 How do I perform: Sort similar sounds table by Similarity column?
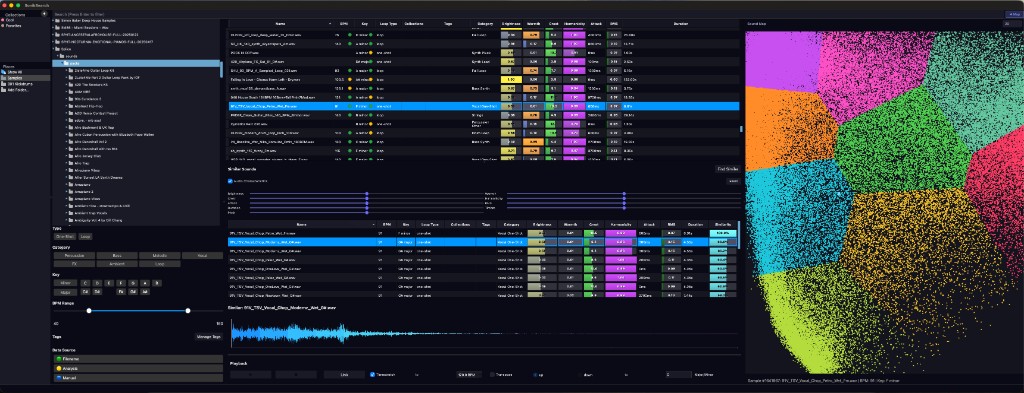tap(722, 224)
